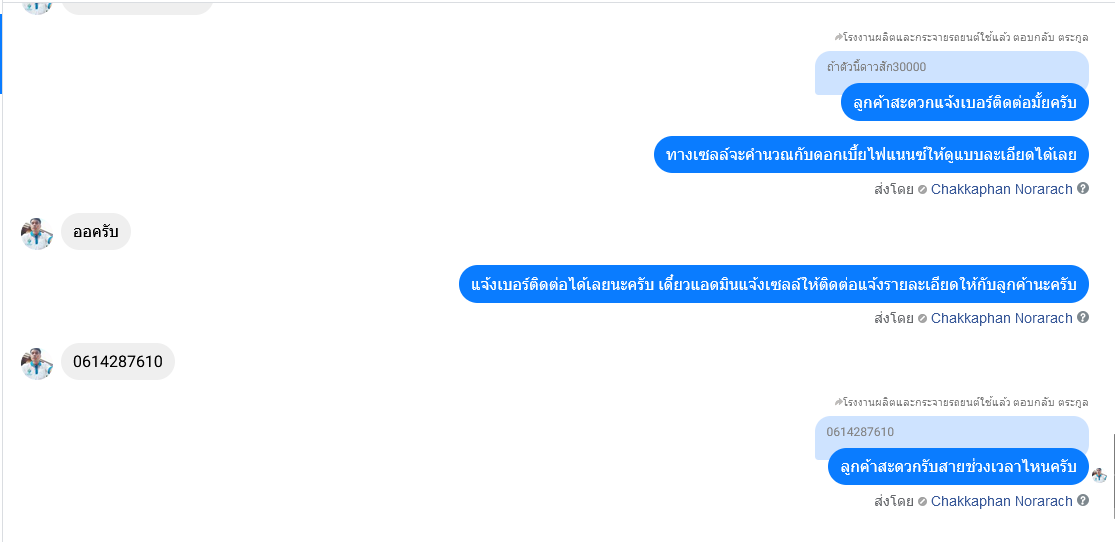Click the blue message ลูกค้าสะดวกรับสายช่วงเวลาไหนครับ
The width and height of the screenshot is (1115, 542).
tap(959, 467)
